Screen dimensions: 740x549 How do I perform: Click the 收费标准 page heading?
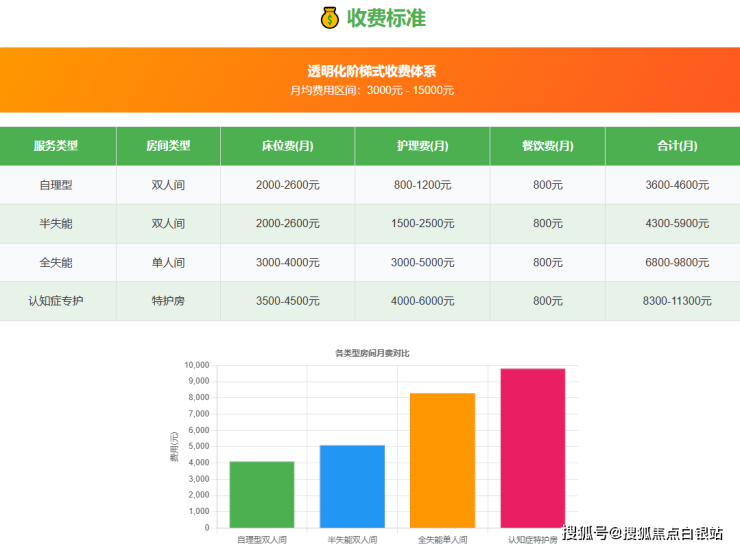click(x=386, y=18)
